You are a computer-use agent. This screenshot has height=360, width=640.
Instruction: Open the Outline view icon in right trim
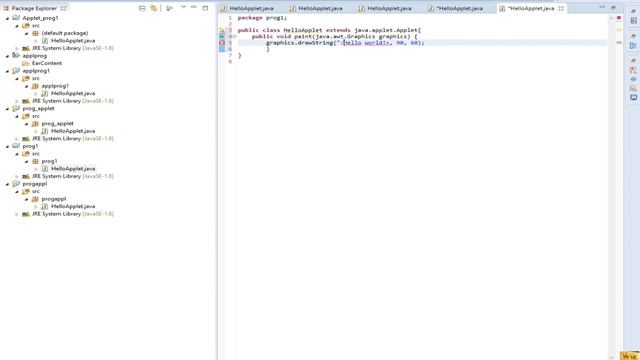pyautogui.click(x=633, y=46)
